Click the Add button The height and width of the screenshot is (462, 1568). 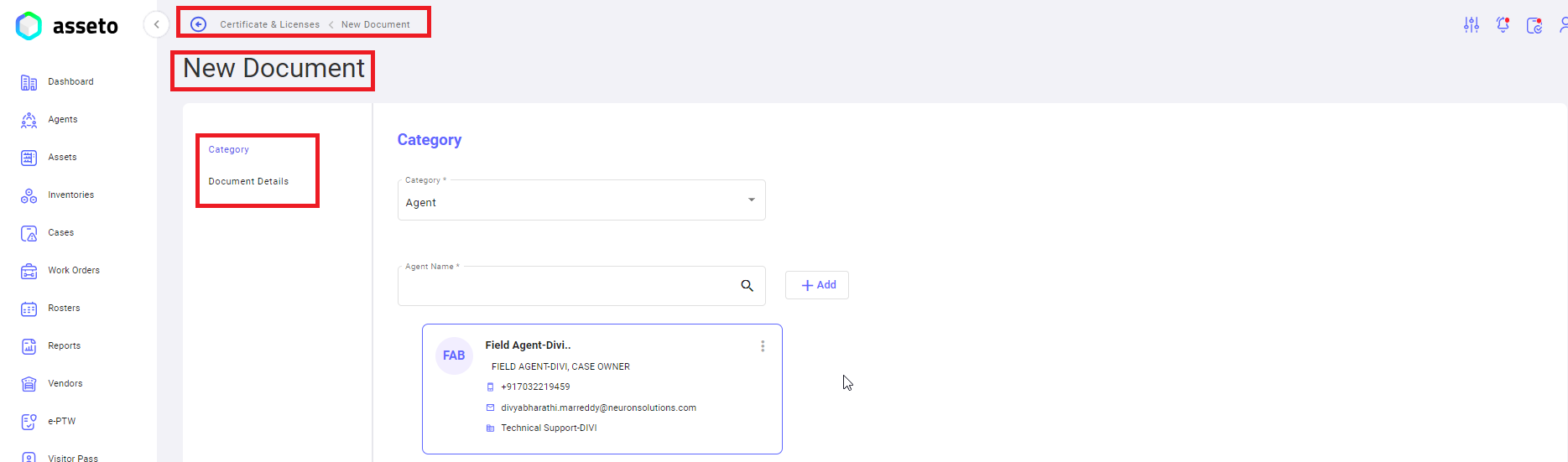pos(817,285)
